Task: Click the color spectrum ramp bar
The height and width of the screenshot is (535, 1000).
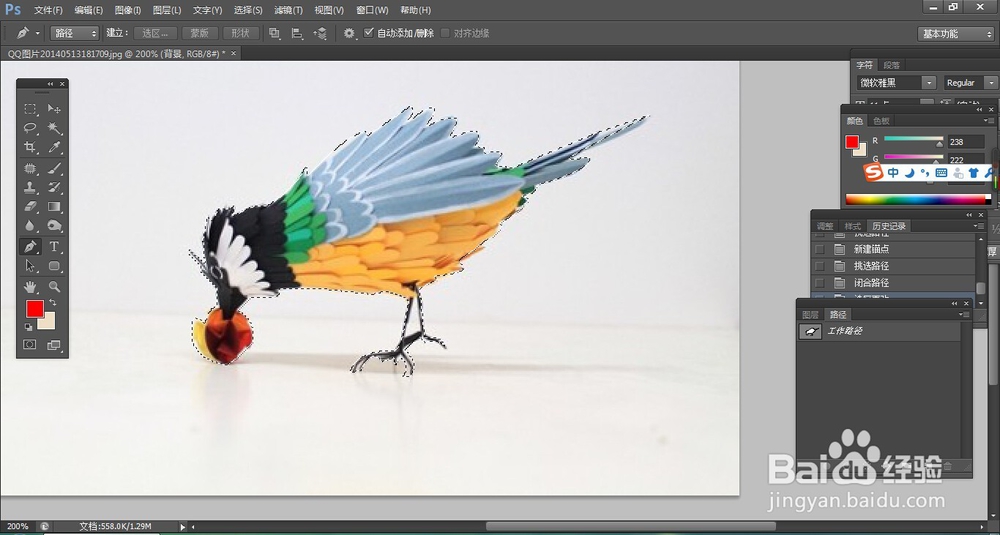Action: point(918,200)
